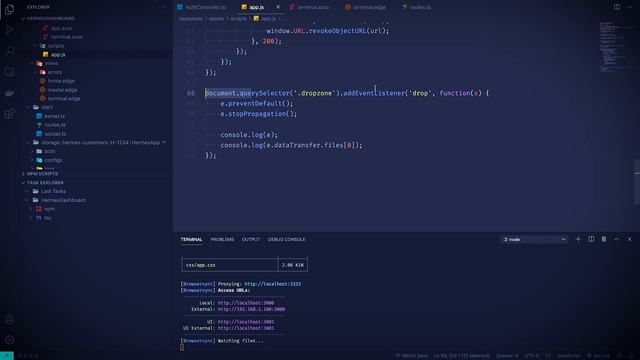Click the http://localhost:3333 proxy link
Screen dimensions: 640x360
click(x=272, y=284)
